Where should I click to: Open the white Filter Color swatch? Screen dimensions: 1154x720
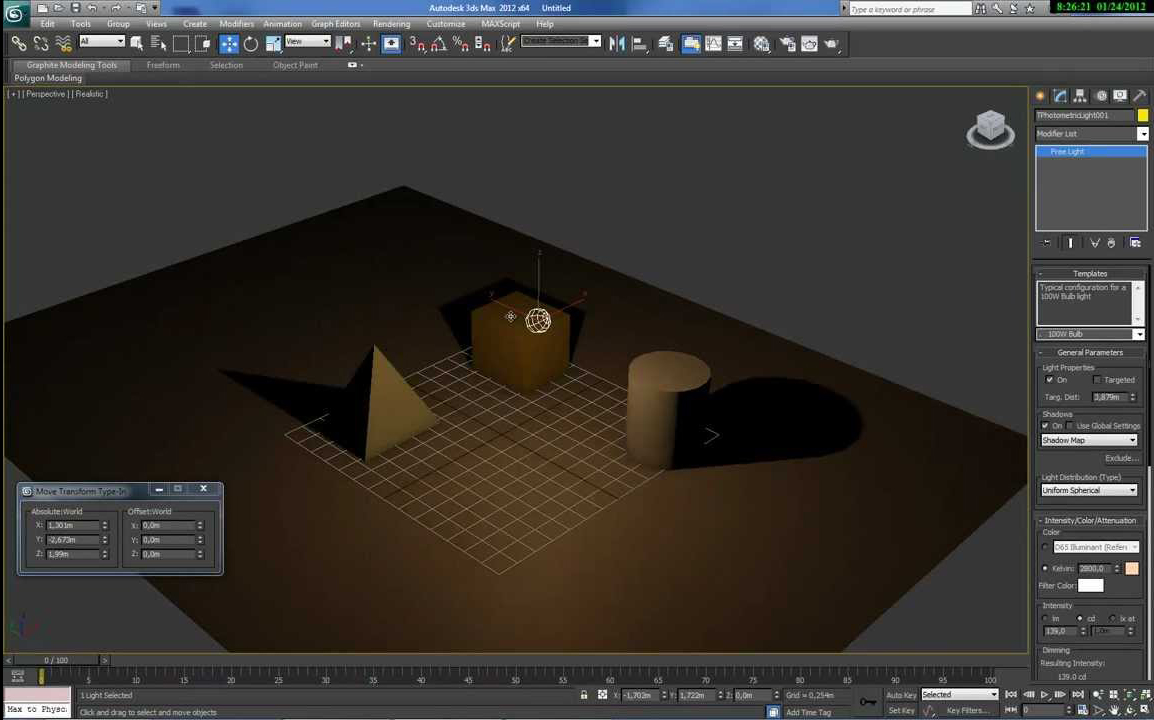(1090, 585)
